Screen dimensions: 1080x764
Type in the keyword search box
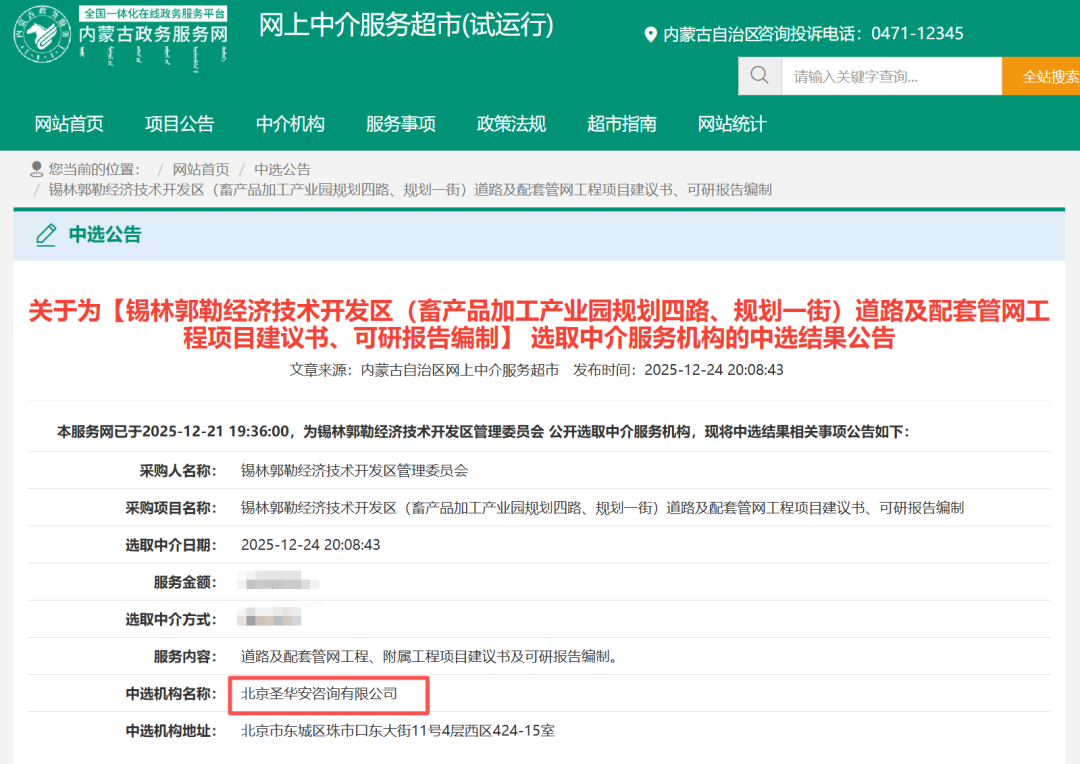point(890,76)
